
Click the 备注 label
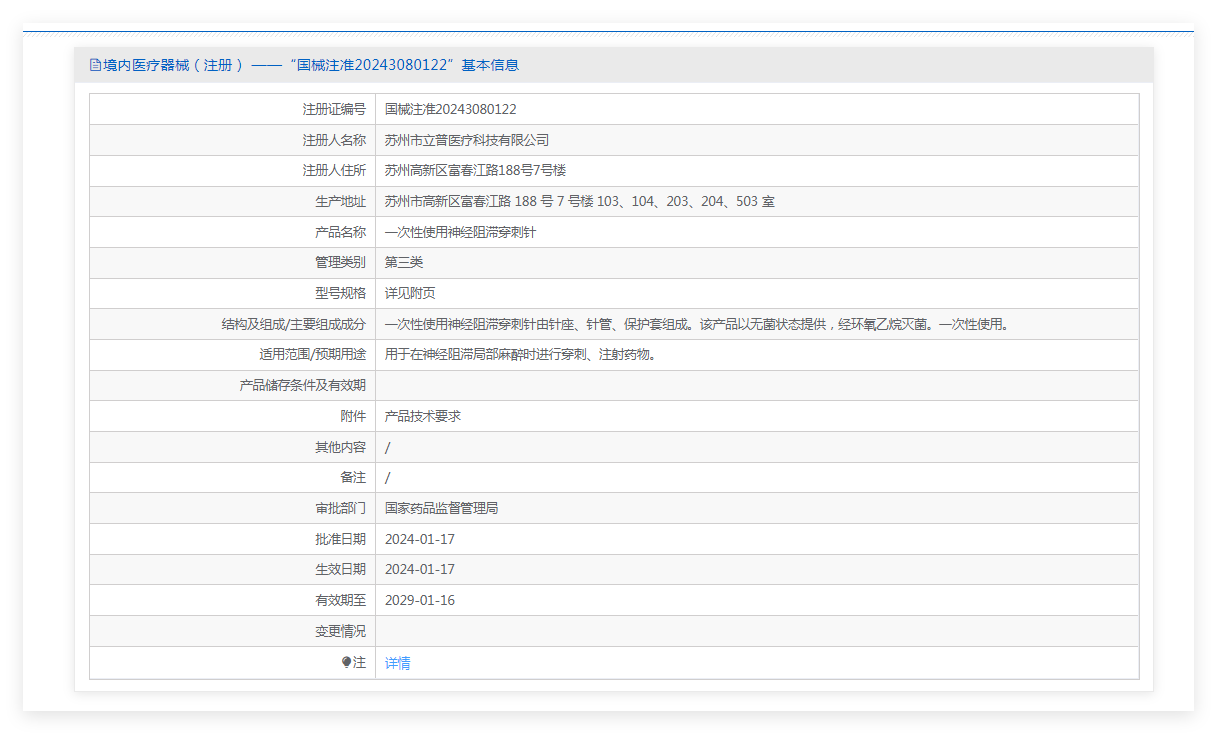353,477
